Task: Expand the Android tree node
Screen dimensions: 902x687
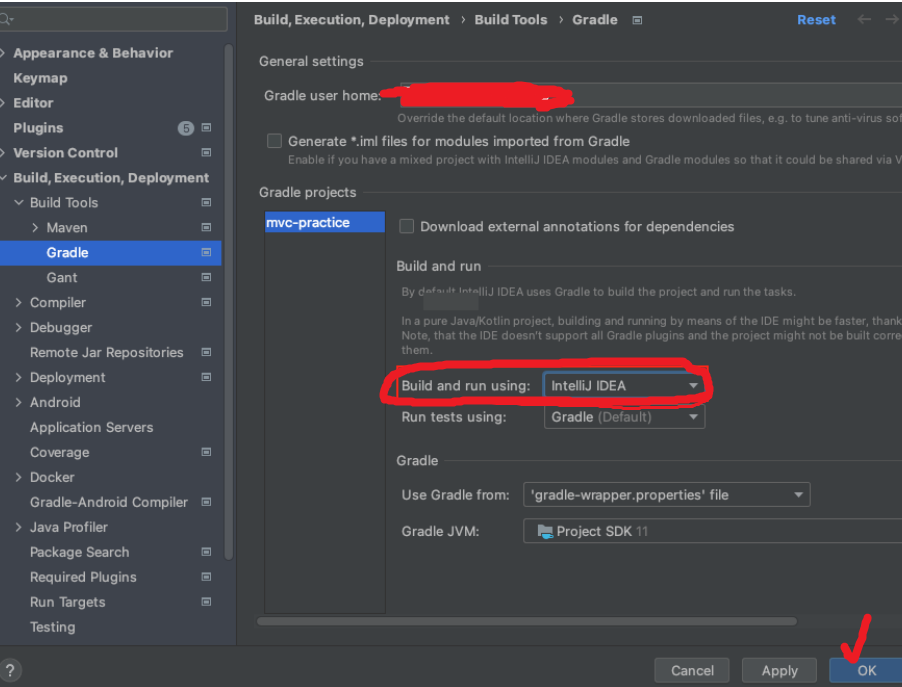Action: pos(18,402)
